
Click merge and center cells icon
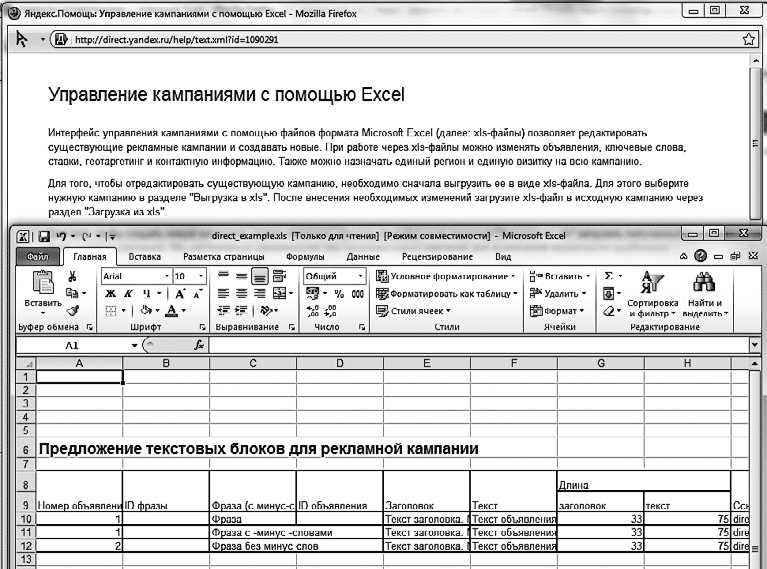tap(279, 294)
